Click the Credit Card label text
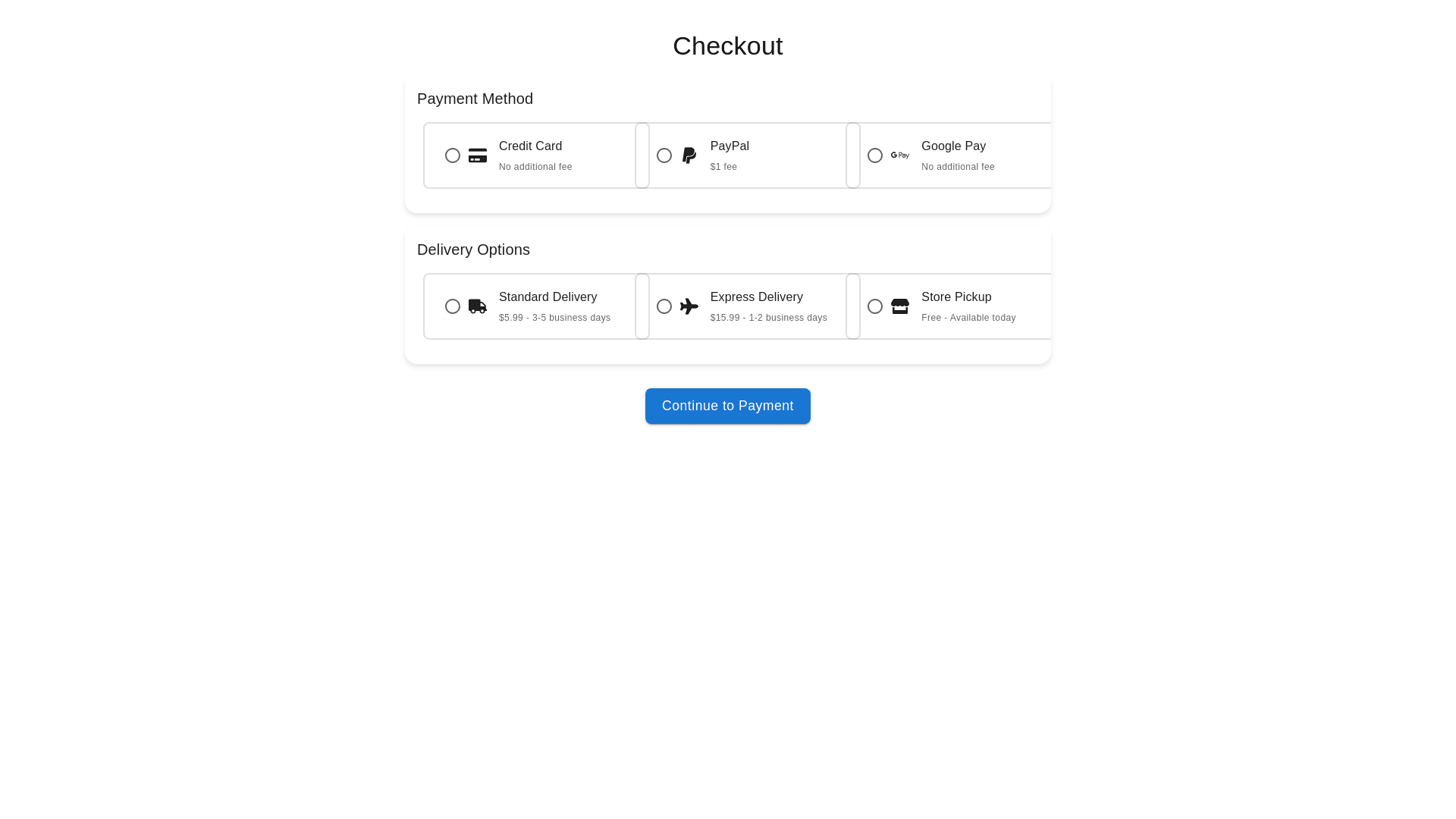 tap(530, 146)
